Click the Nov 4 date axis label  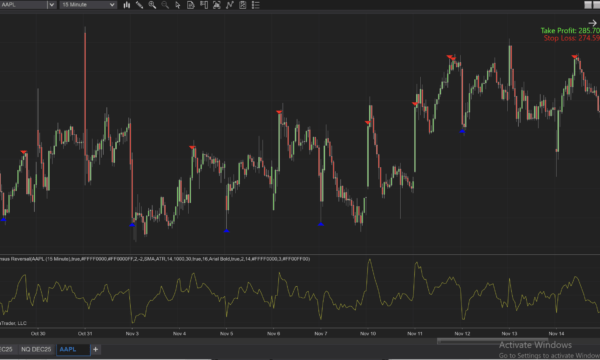tap(179, 334)
